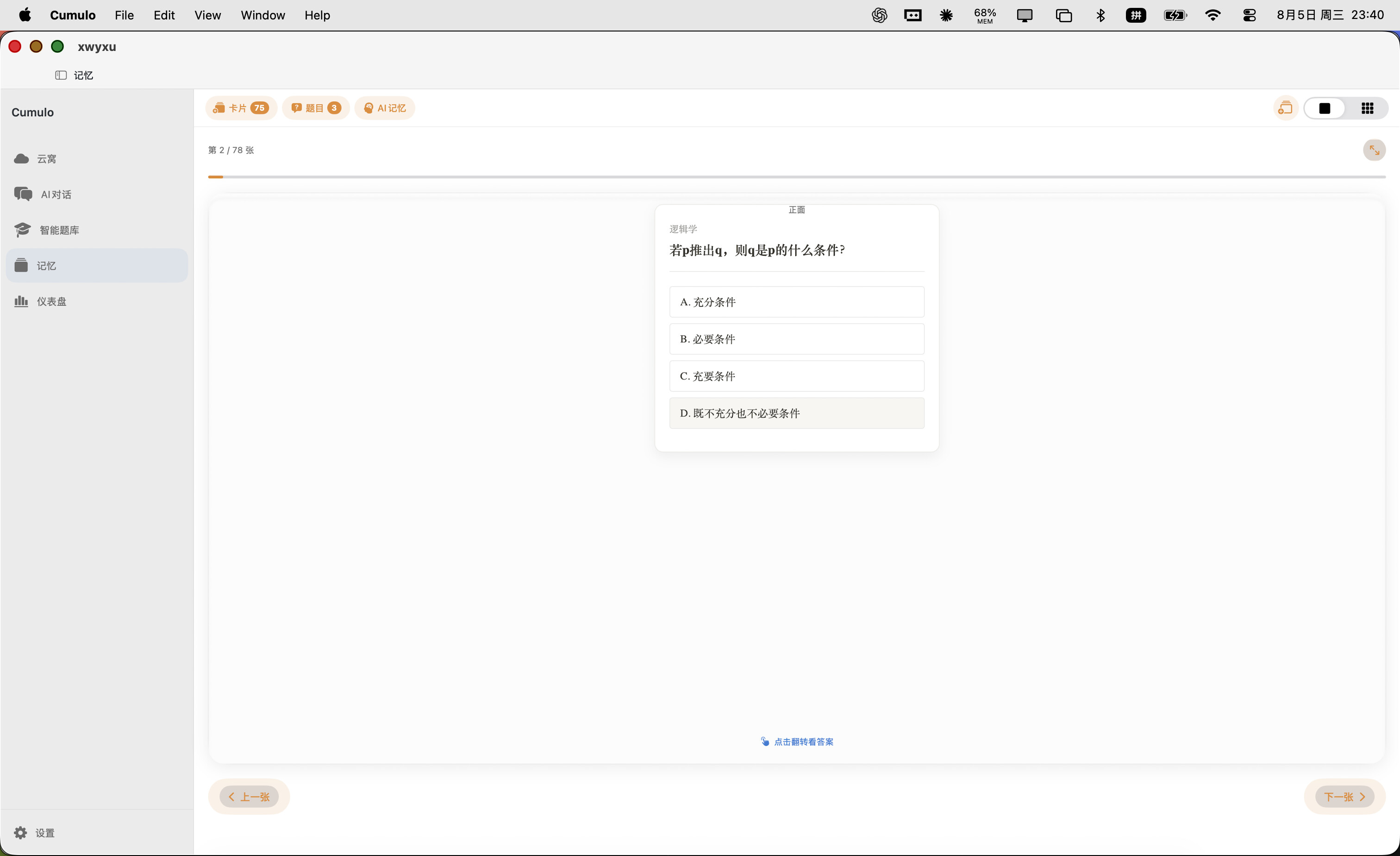
Task: Choose option A. 充分条件
Action: (797, 302)
